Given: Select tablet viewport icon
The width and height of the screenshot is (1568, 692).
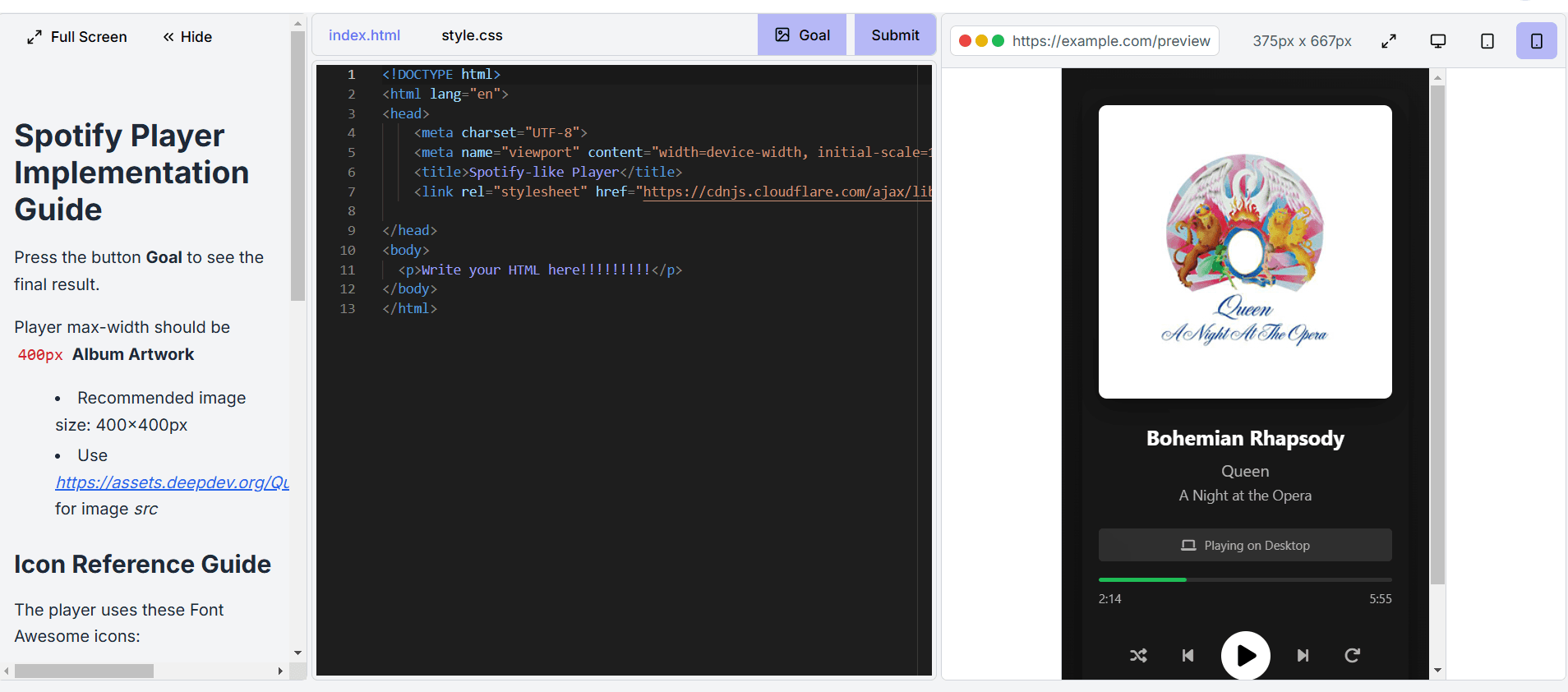Looking at the screenshot, I should pyautogui.click(x=1487, y=41).
